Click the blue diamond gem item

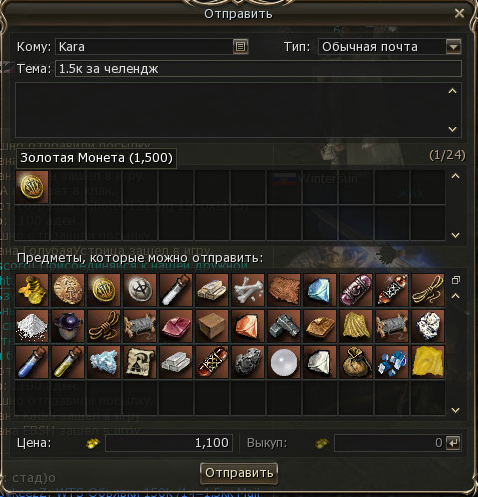click(320, 290)
